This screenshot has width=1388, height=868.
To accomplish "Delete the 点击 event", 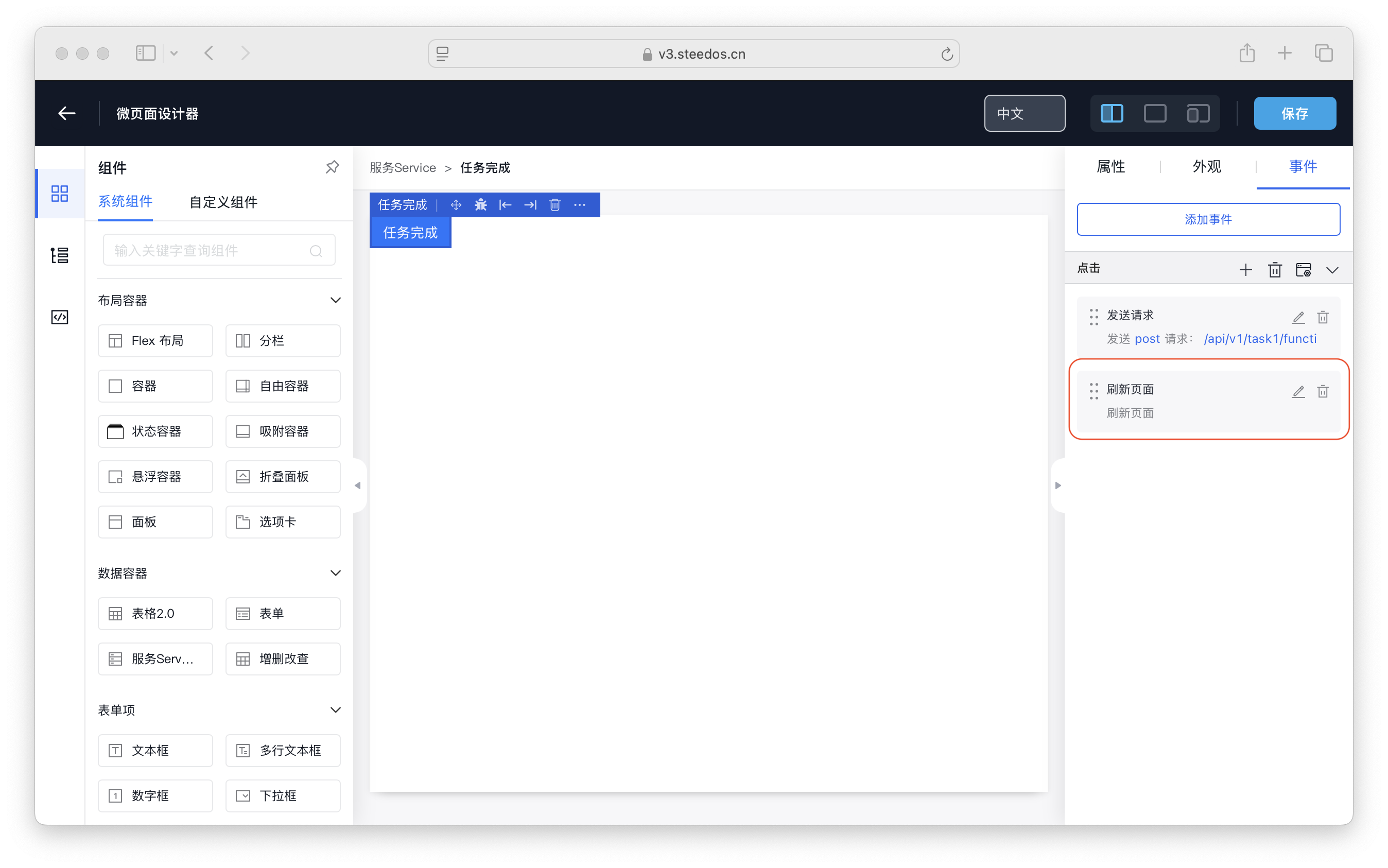I will coord(1274,270).
